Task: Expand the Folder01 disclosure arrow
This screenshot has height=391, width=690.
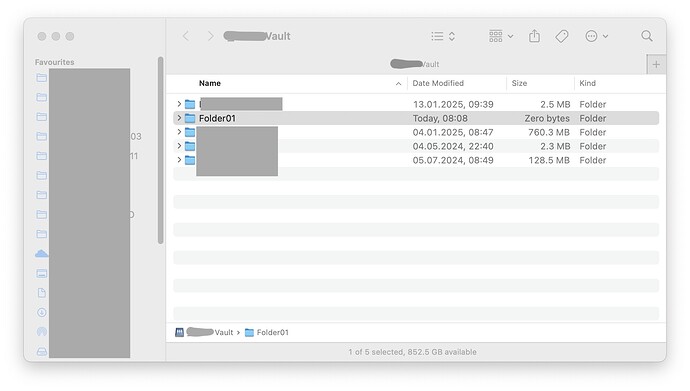Action: point(179,118)
